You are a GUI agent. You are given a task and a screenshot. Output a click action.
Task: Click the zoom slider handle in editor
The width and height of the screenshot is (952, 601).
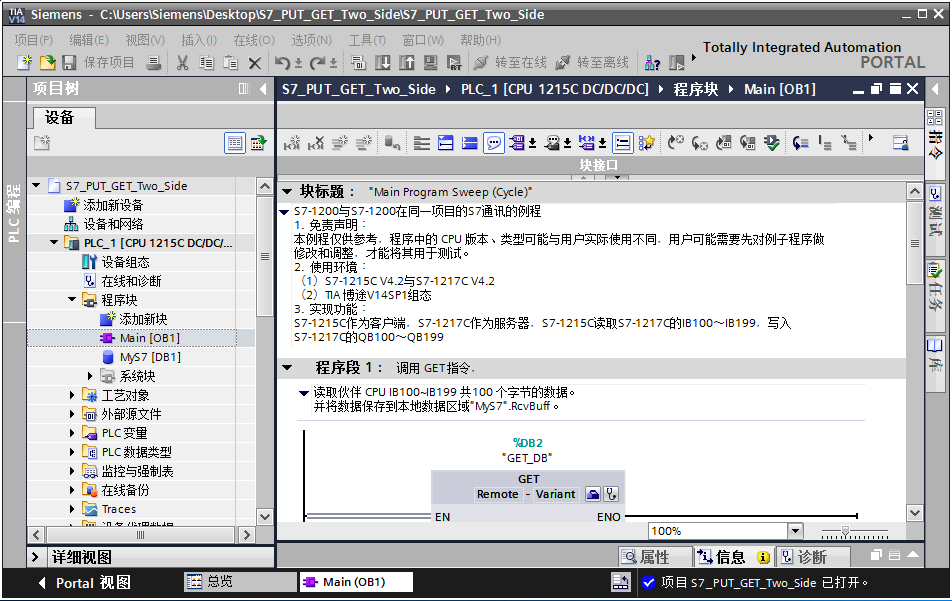(x=845, y=531)
